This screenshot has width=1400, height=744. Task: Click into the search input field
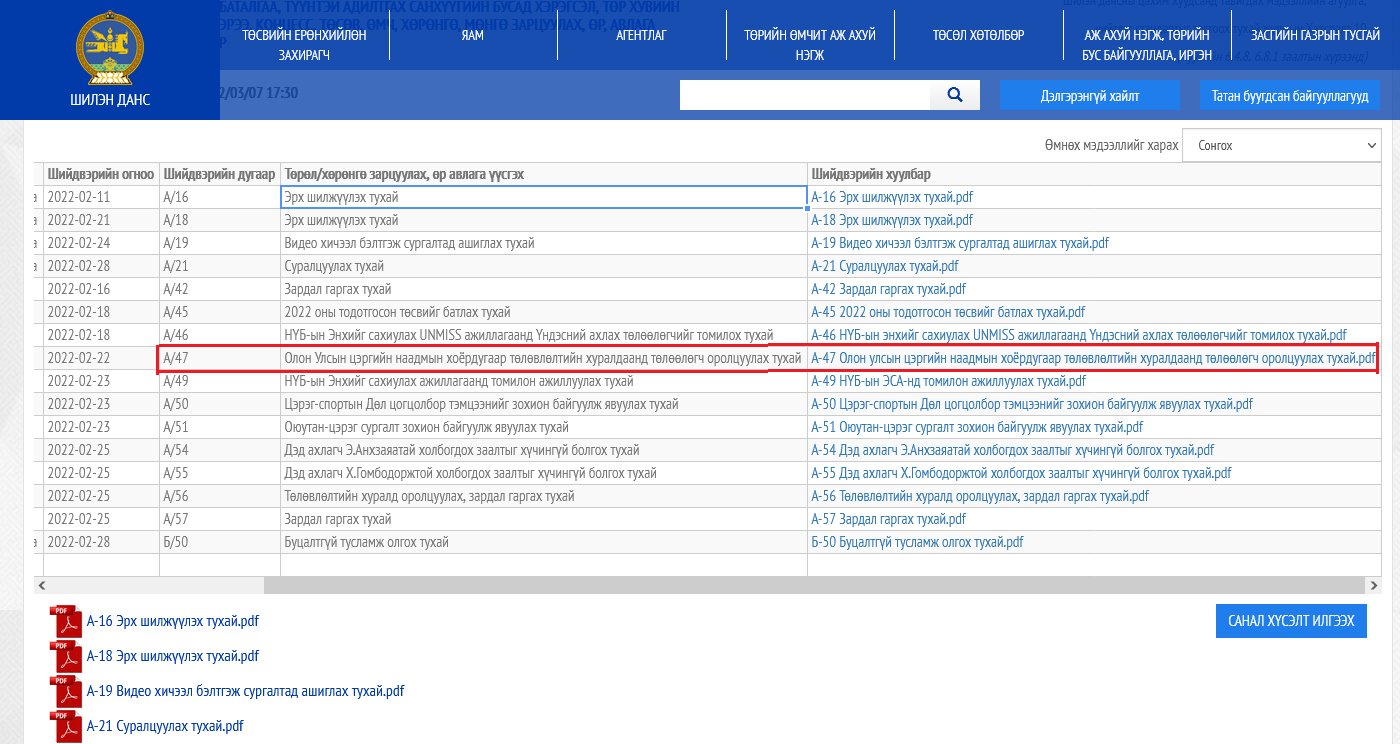pos(805,95)
